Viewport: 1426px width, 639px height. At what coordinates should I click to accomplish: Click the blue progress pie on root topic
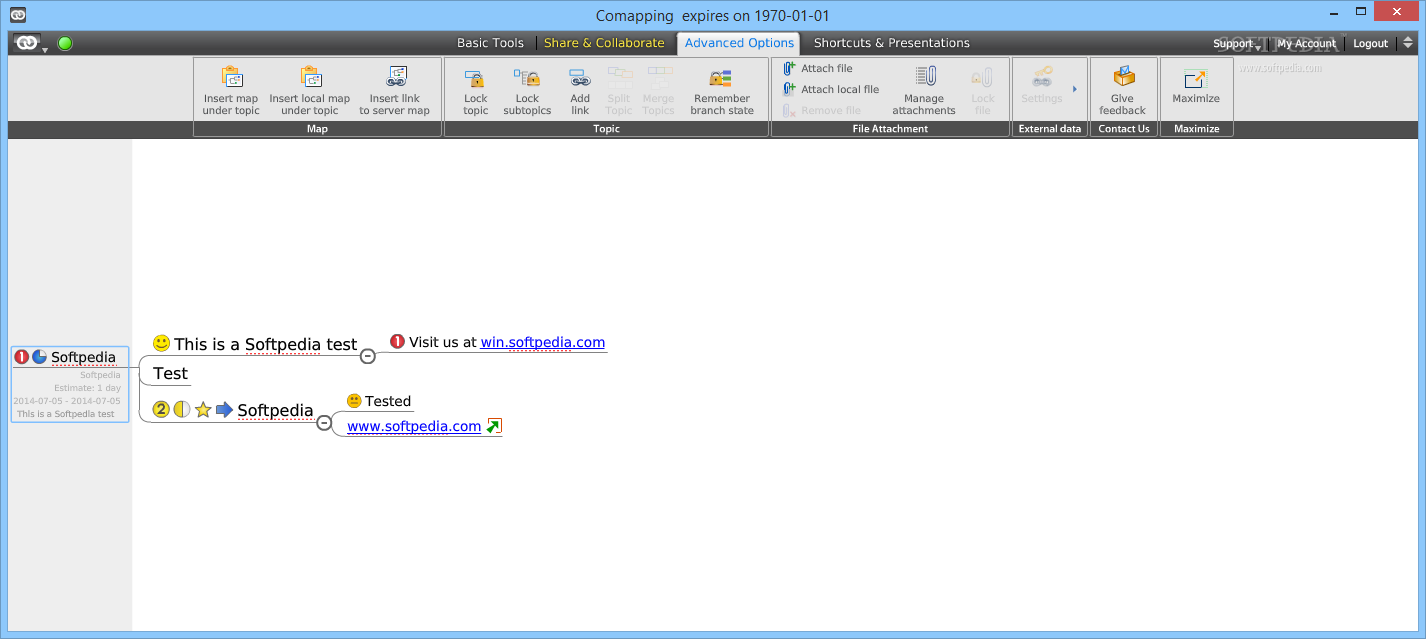pos(40,356)
